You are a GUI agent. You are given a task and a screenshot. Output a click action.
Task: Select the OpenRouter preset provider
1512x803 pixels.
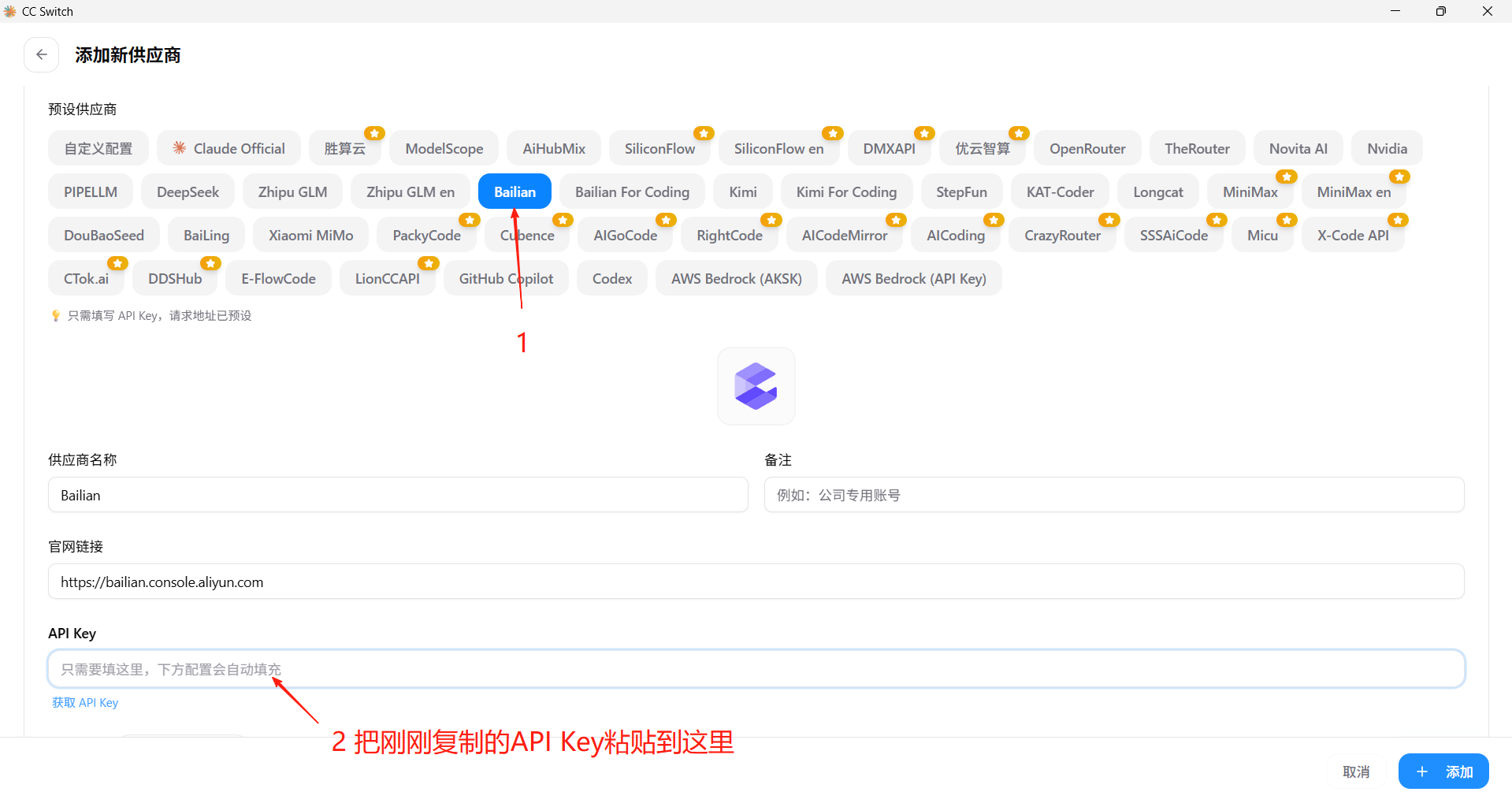click(1087, 147)
